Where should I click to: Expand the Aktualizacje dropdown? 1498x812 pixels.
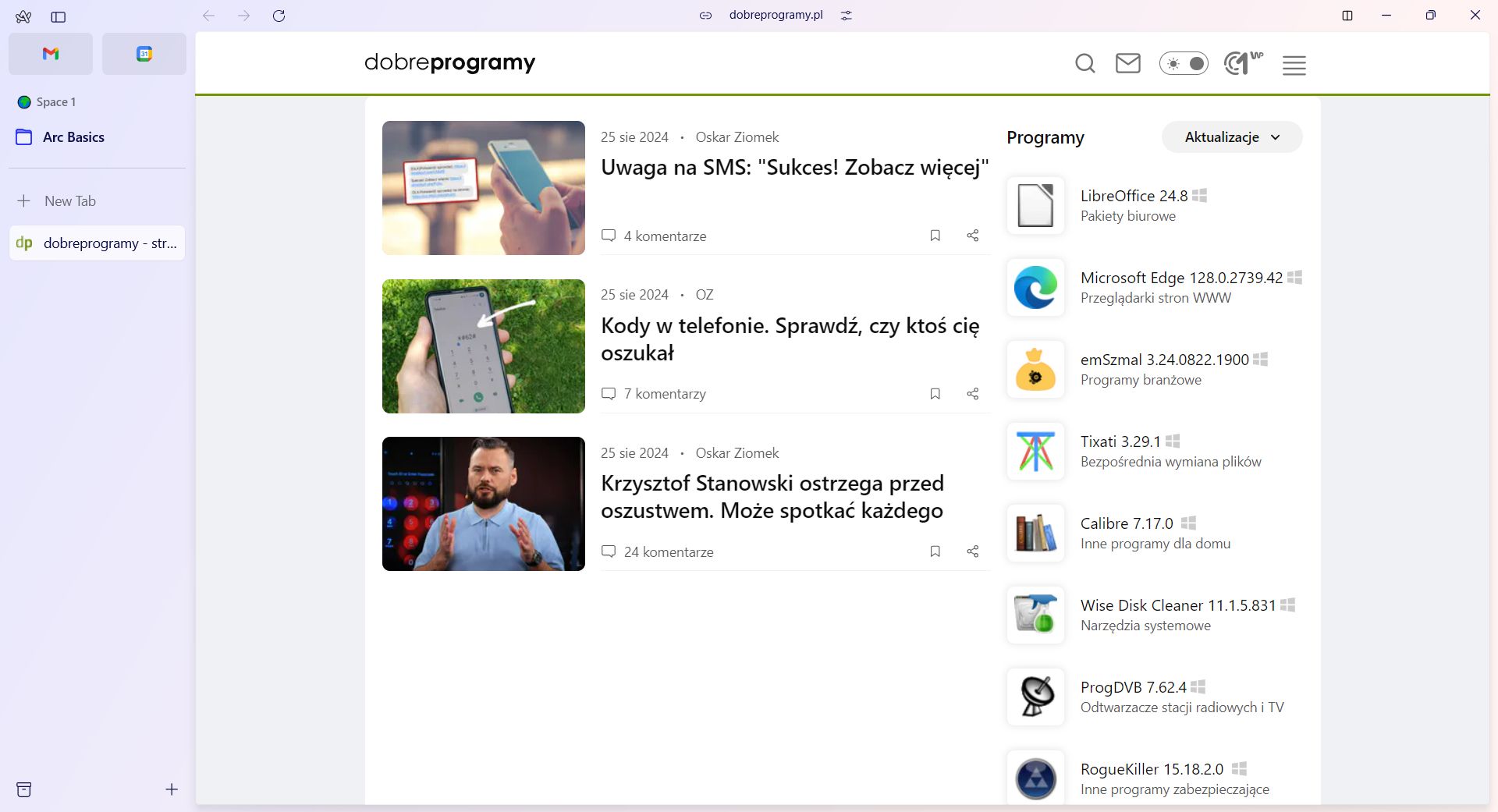[x=1231, y=137]
